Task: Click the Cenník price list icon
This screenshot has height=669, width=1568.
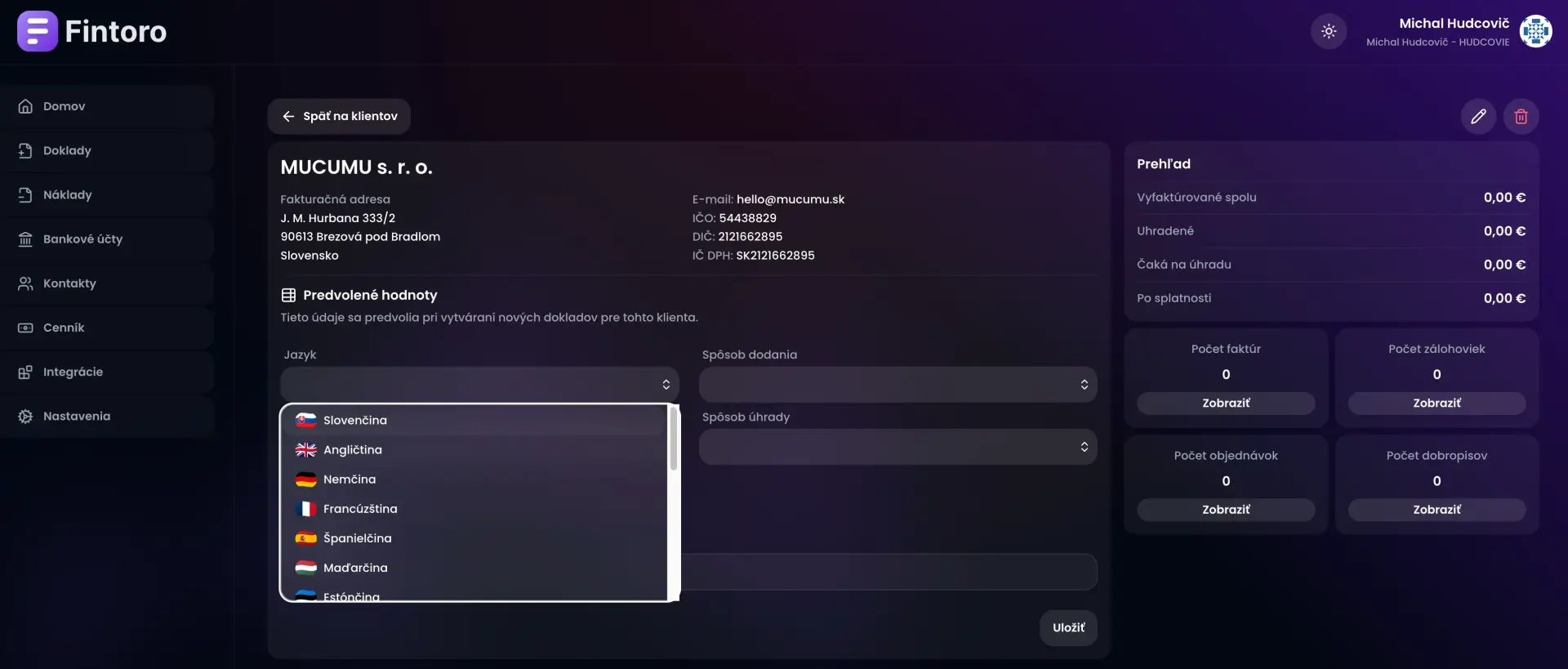Action: pos(25,328)
